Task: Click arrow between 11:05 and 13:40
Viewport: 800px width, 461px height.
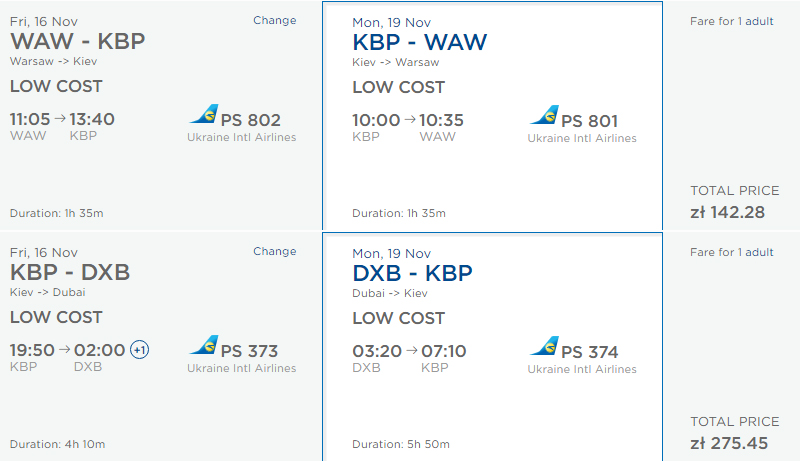Action: point(60,118)
